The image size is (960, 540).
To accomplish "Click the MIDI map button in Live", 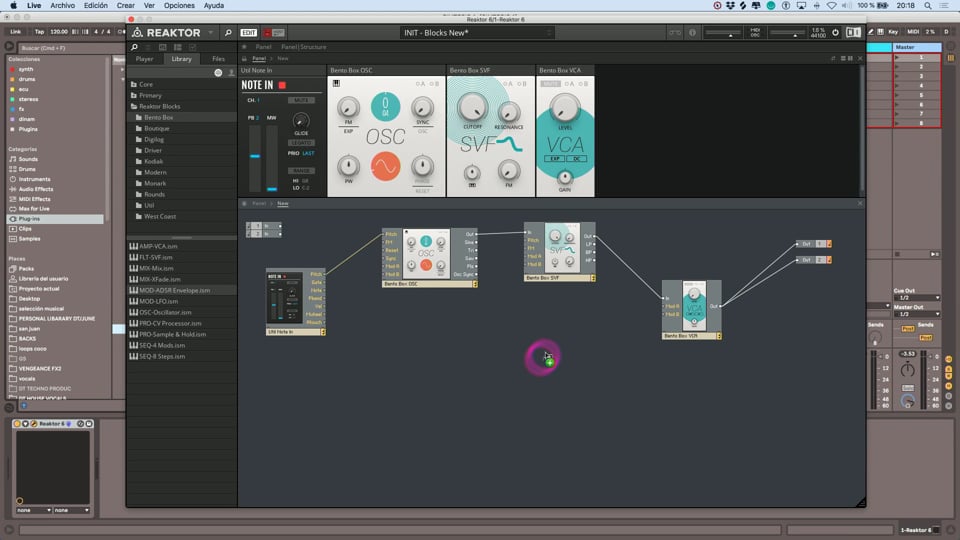I will (x=913, y=32).
